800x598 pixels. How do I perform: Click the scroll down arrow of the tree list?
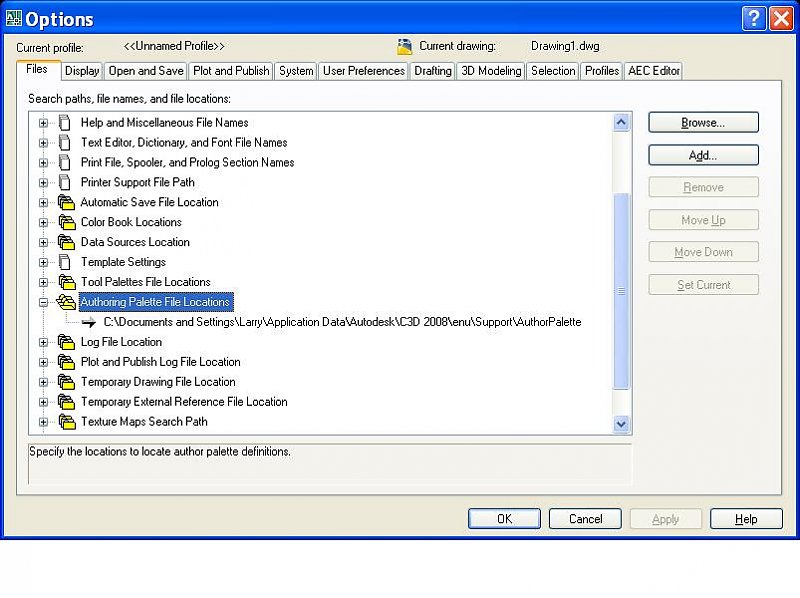pyautogui.click(x=621, y=423)
